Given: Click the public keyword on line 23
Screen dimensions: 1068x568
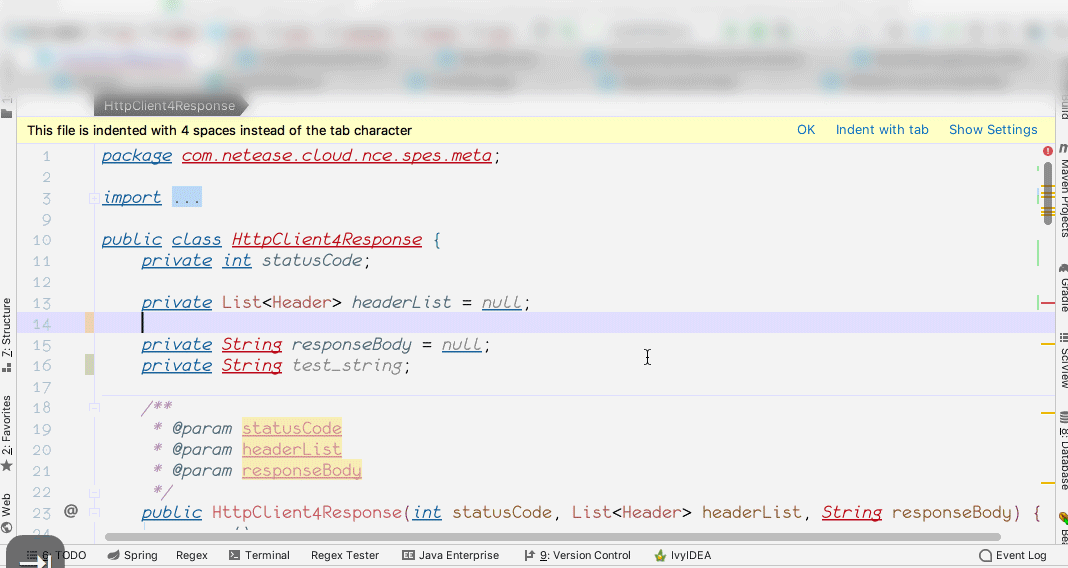Looking at the screenshot, I should [x=172, y=512].
